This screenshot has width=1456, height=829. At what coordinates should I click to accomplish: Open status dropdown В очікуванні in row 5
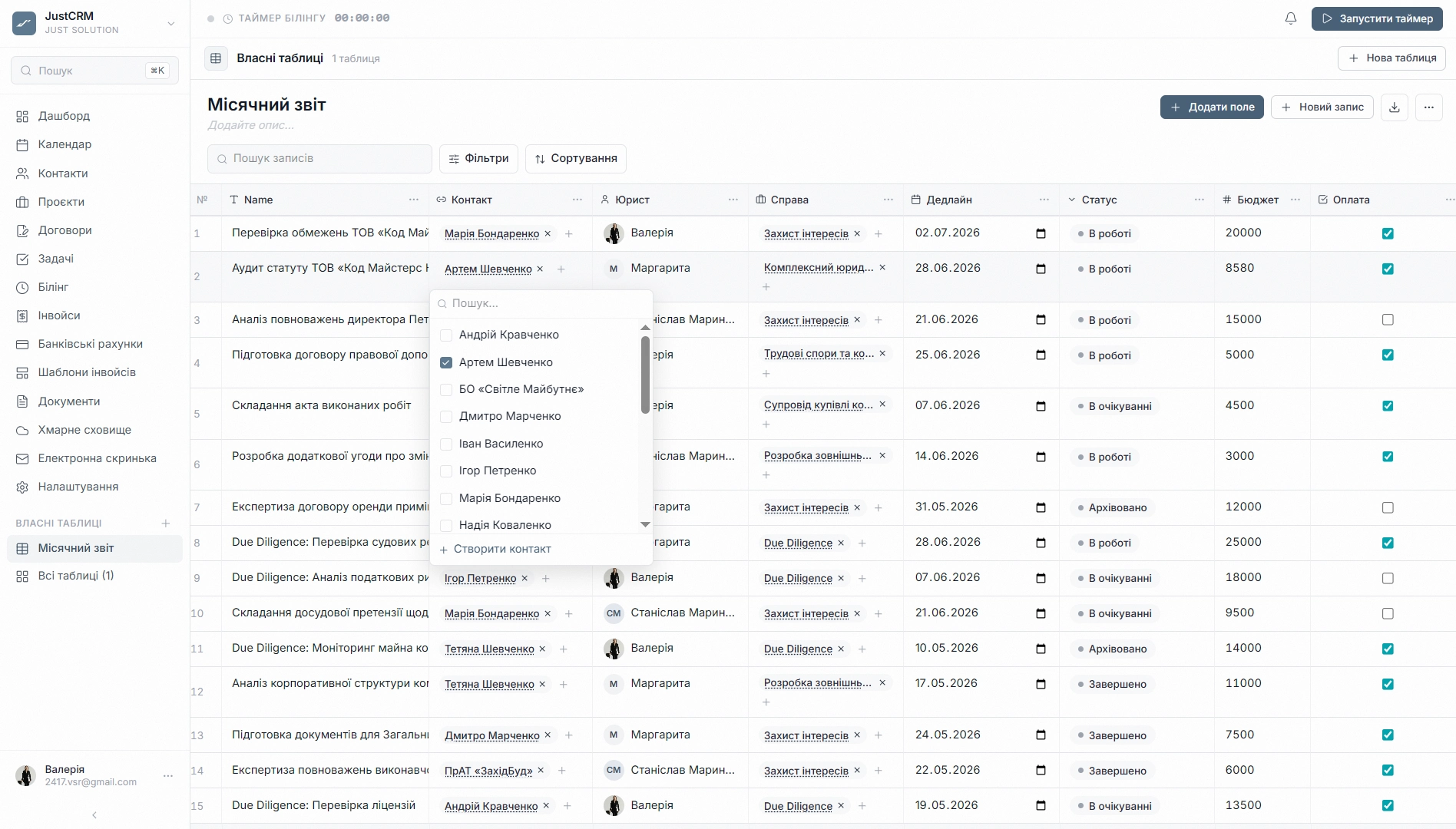pos(1114,406)
